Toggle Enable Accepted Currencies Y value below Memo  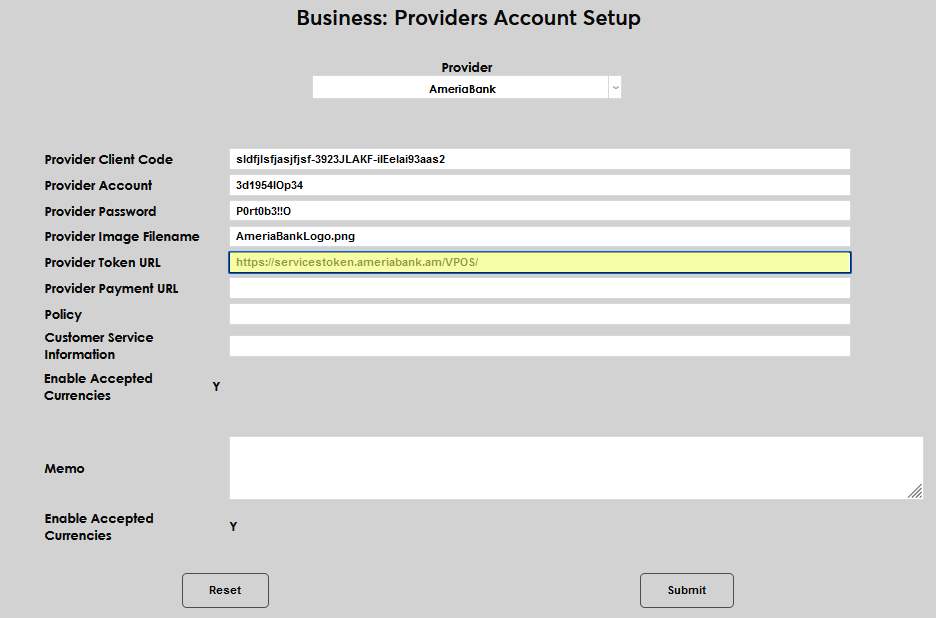point(233,527)
